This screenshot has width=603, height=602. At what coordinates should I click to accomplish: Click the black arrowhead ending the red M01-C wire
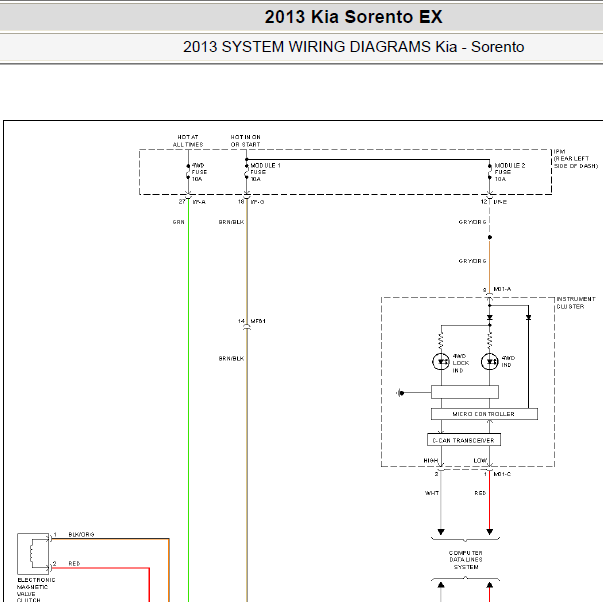490,532
